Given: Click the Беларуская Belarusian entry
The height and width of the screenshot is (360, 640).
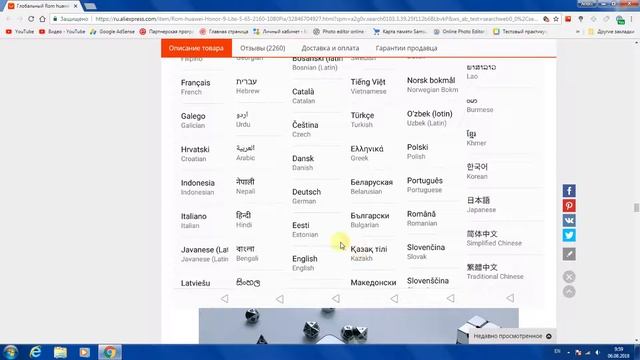Looking at the screenshot, I should (x=371, y=186).
